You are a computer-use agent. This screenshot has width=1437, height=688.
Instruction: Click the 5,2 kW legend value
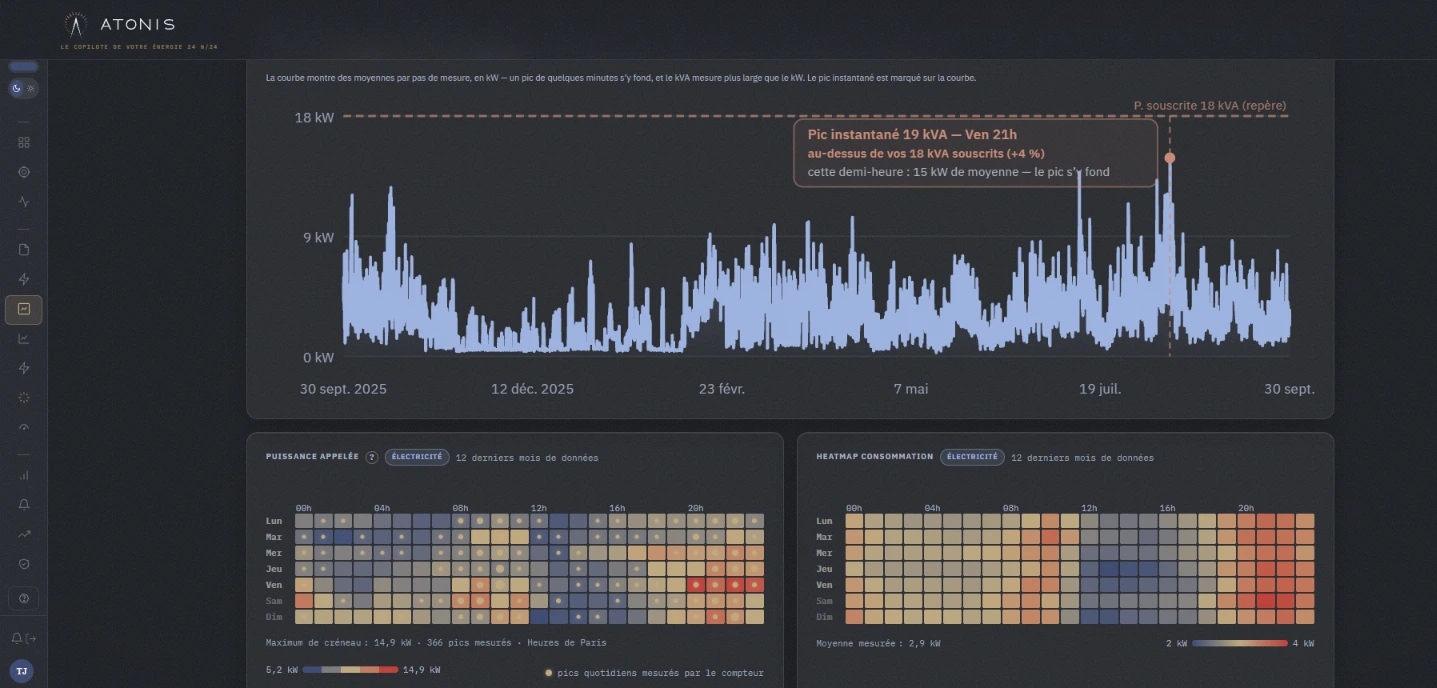tap(281, 670)
